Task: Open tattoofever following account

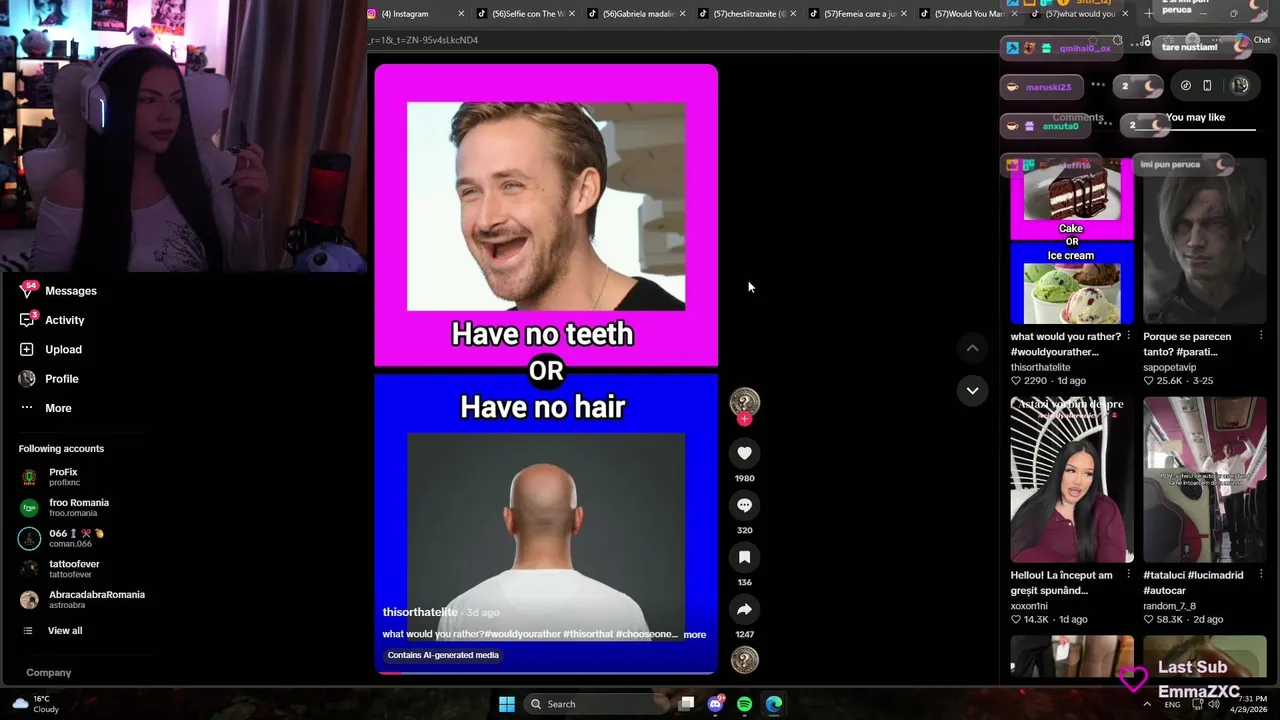Action: [60, 569]
